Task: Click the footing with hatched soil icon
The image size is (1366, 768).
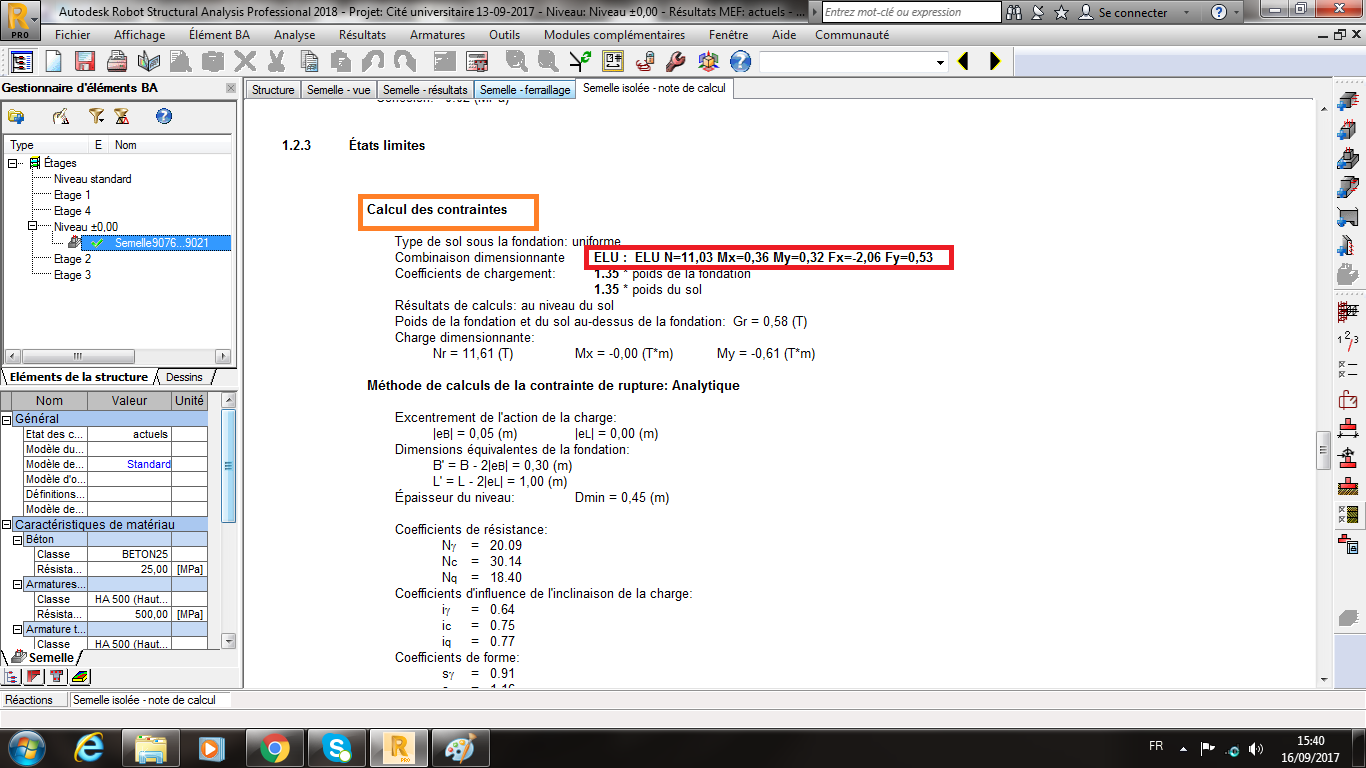Action: click(1348, 487)
